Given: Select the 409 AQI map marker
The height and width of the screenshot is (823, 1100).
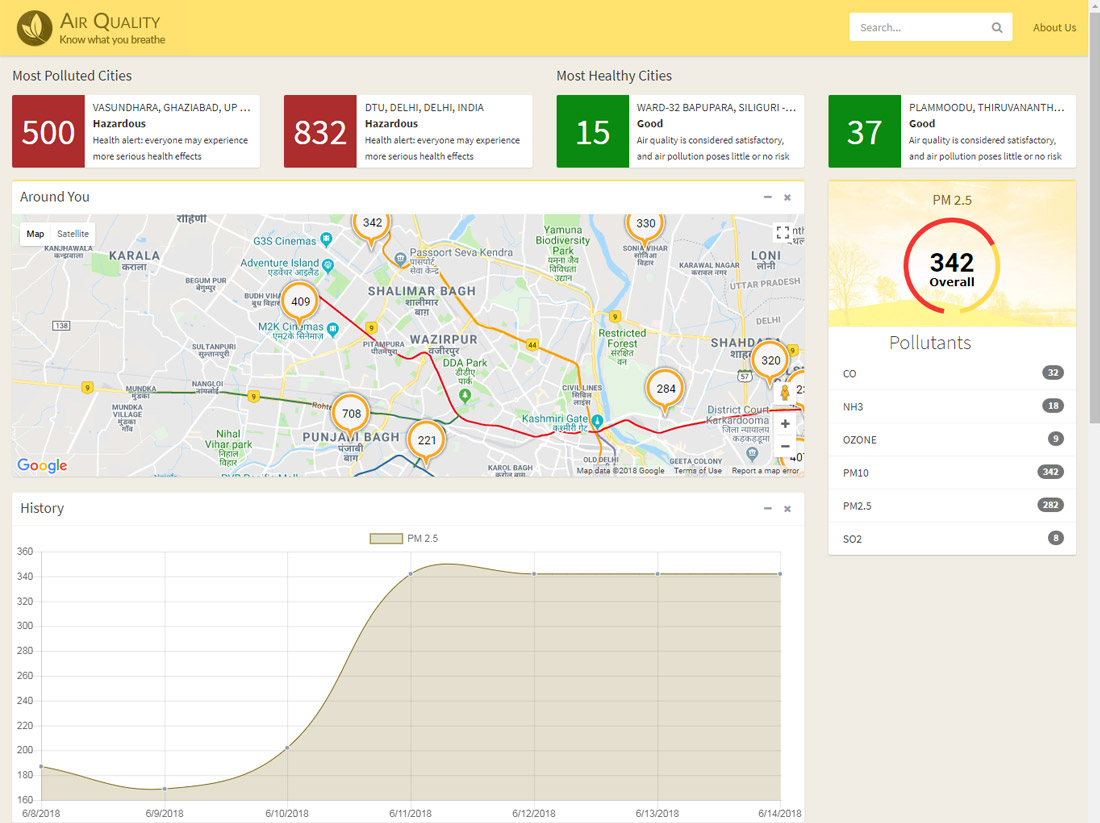Looking at the screenshot, I should point(300,301).
